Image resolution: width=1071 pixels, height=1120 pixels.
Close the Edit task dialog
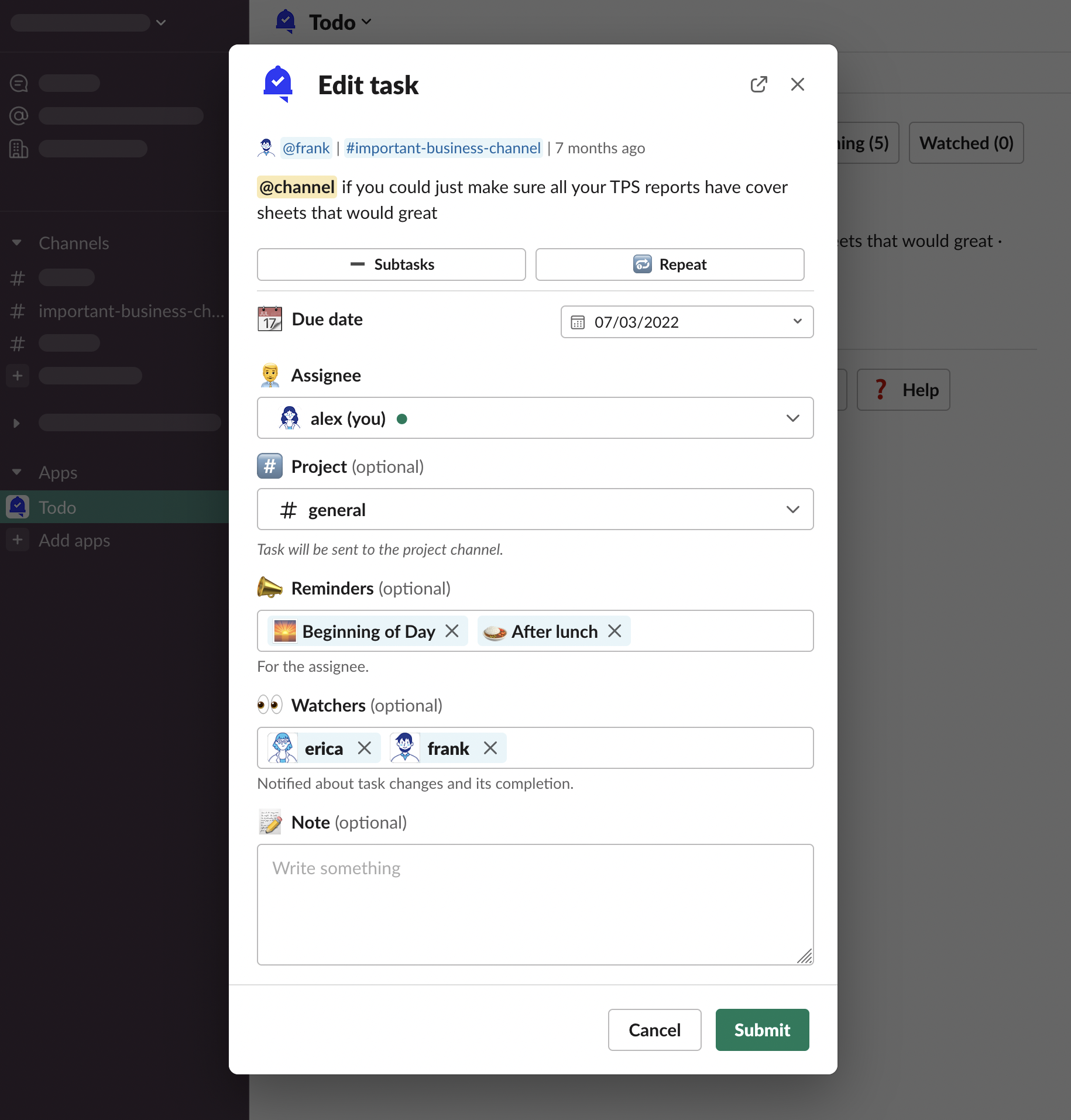797,85
